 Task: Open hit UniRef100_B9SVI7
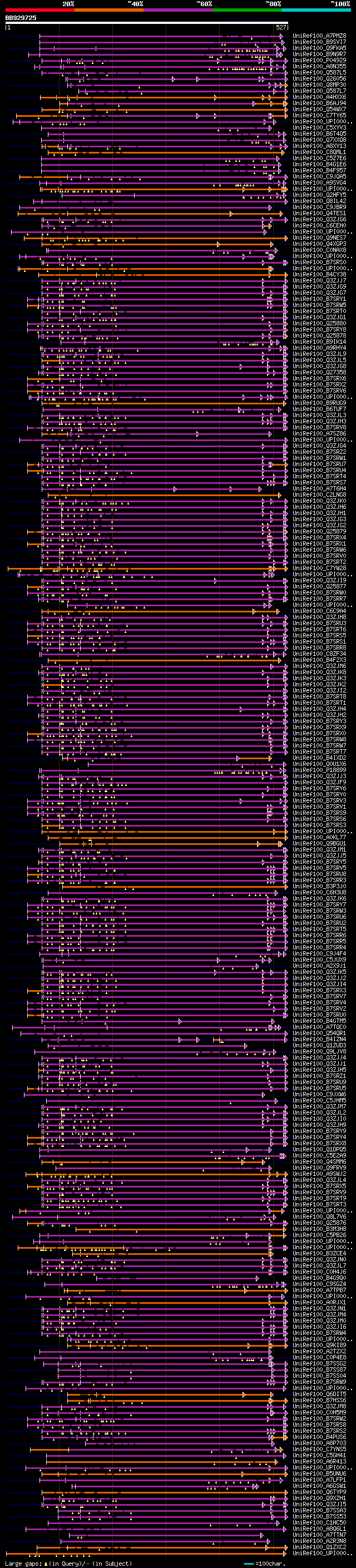pos(319,42)
